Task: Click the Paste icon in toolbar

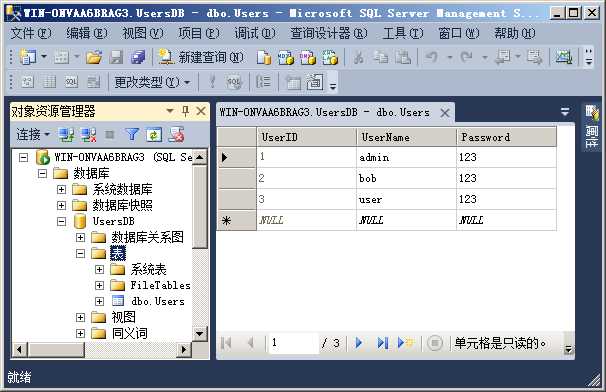Action: click(x=403, y=58)
